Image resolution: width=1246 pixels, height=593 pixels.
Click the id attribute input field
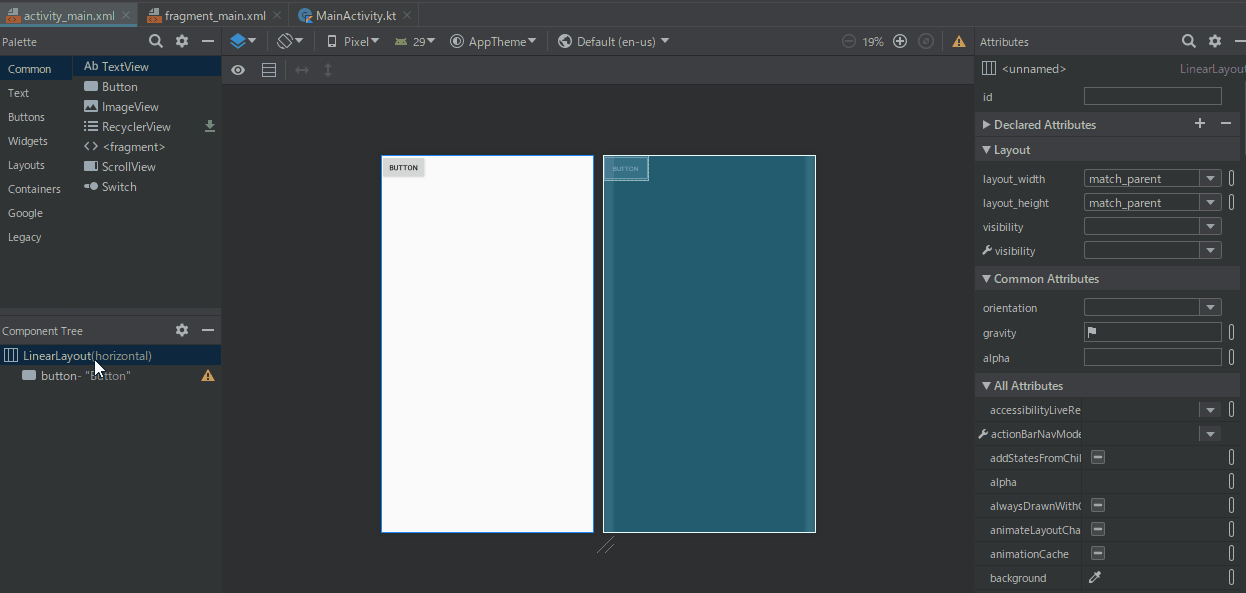coord(1152,95)
